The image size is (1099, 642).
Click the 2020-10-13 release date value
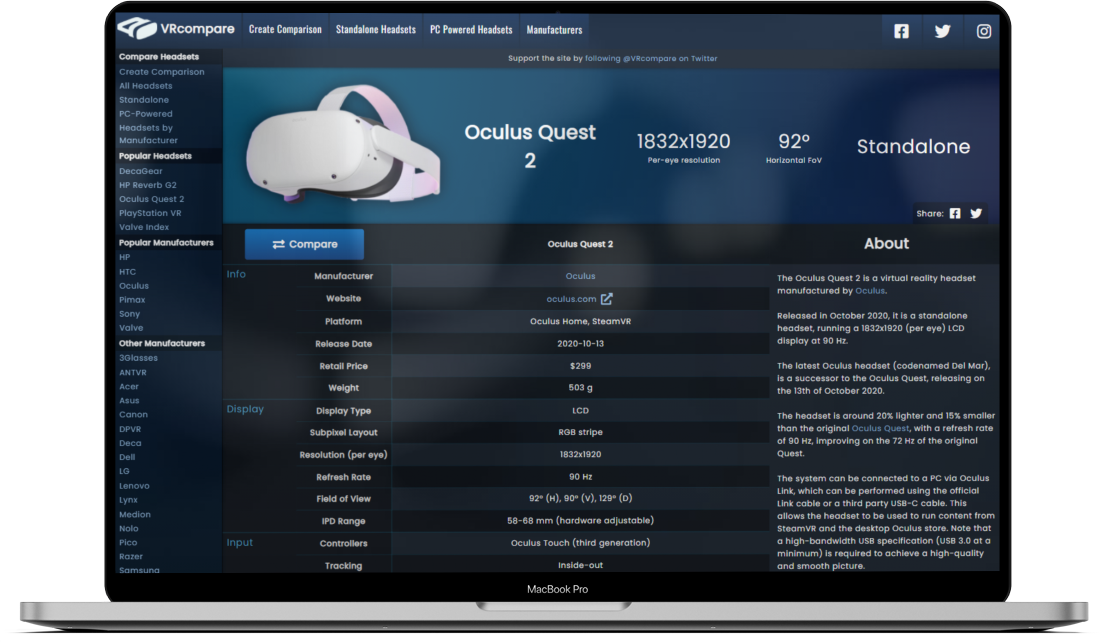coord(580,343)
